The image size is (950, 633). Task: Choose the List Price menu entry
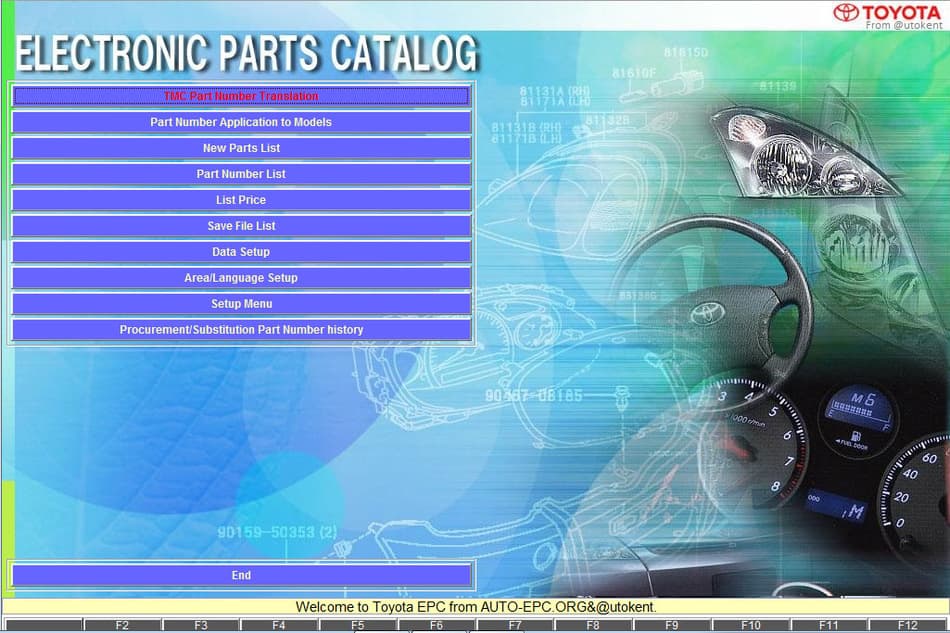(x=241, y=201)
